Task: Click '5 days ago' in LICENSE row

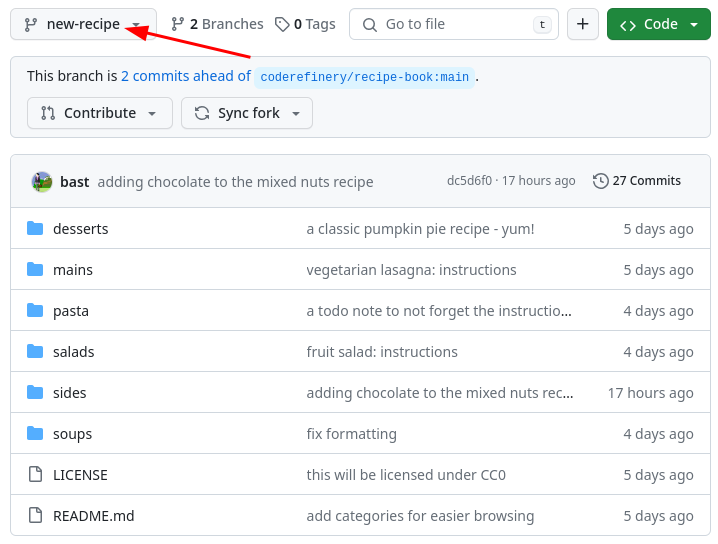Action: click(658, 475)
